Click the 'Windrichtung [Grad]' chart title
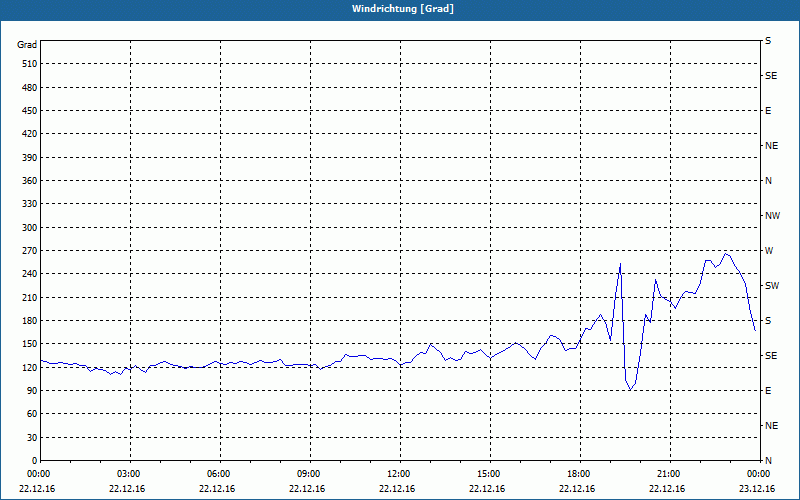The width and height of the screenshot is (800, 500). coord(403,9)
